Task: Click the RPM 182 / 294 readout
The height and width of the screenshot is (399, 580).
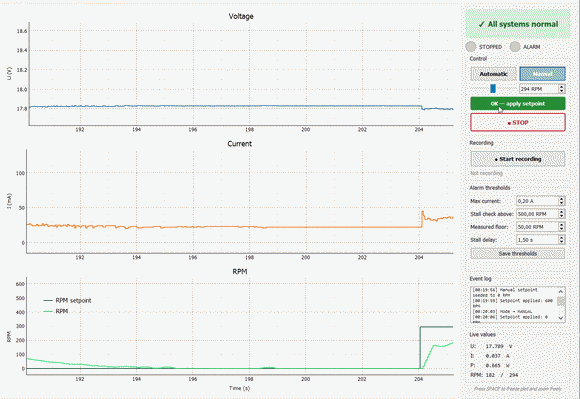Action: (494, 375)
